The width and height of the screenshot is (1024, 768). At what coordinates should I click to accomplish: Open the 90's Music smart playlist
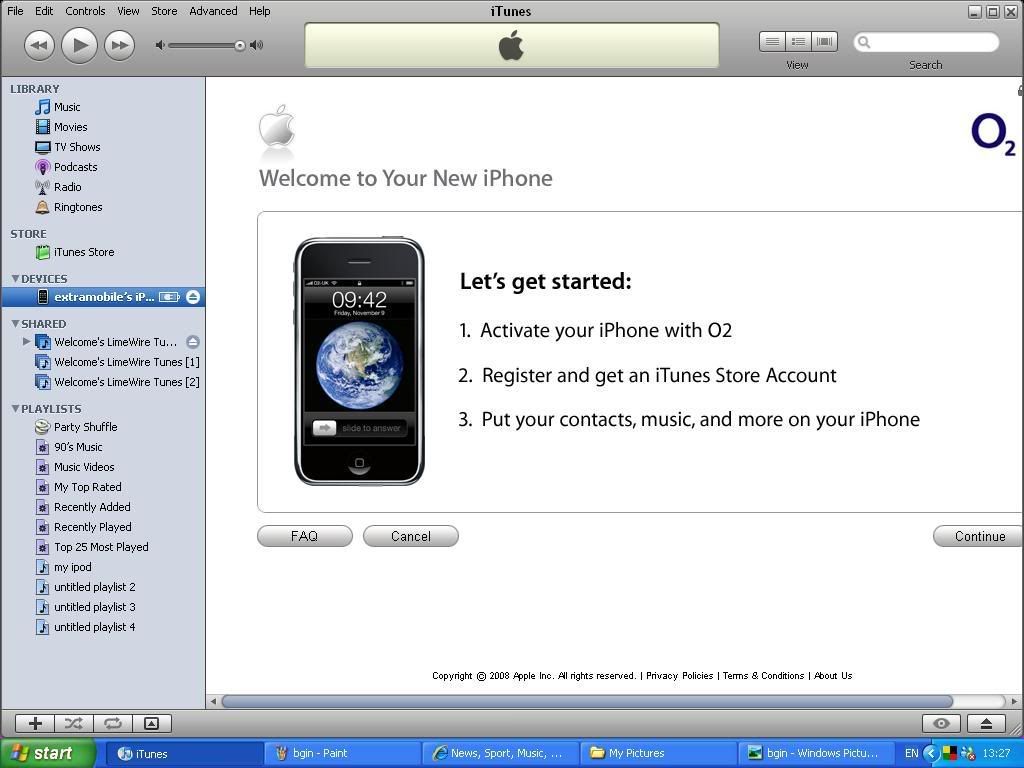pyautogui.click(x=78, y=447)
